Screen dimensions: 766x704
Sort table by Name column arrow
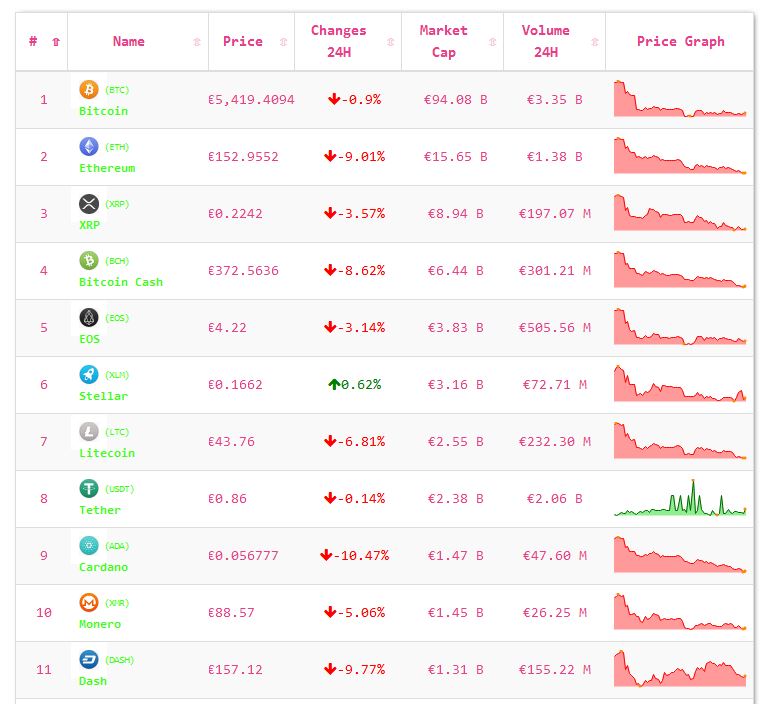click(196, 42)
